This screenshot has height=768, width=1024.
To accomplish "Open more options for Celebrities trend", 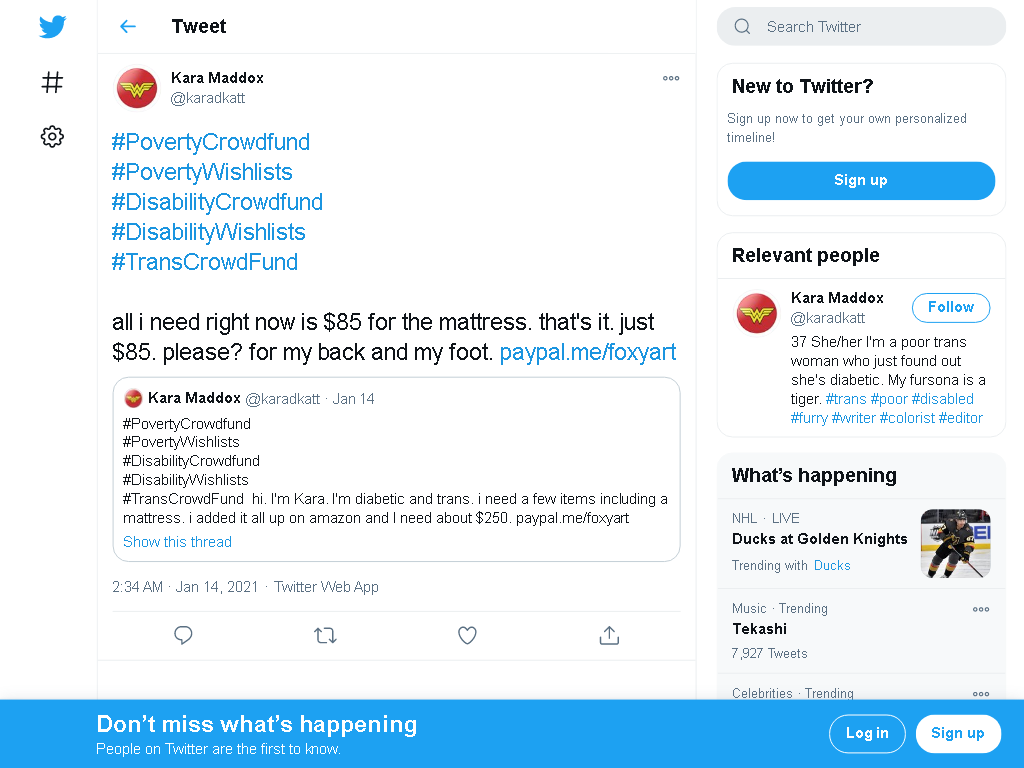I will 981,694.
